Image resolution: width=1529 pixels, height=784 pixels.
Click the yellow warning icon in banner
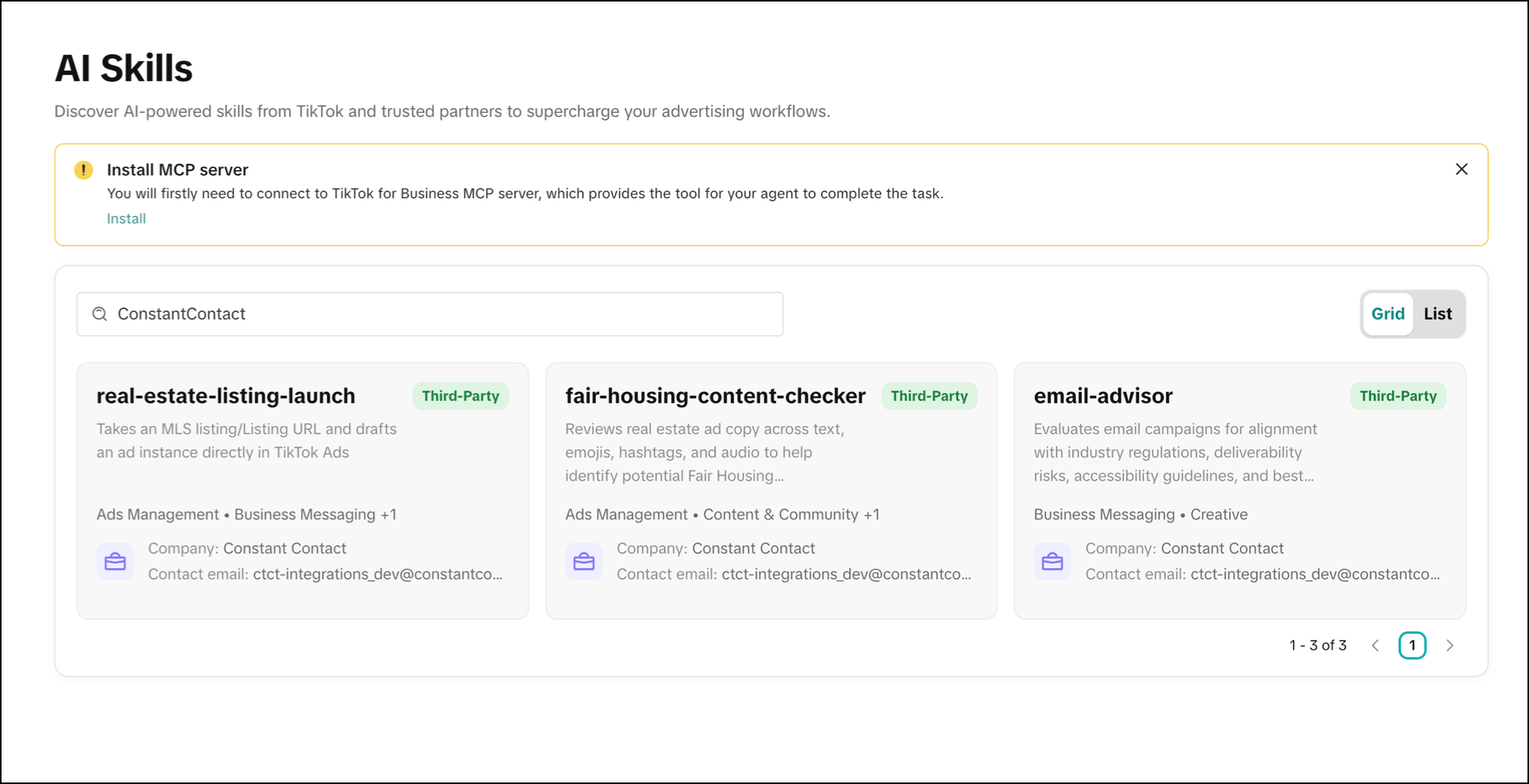pyautogui.click(x=83, y=170)
